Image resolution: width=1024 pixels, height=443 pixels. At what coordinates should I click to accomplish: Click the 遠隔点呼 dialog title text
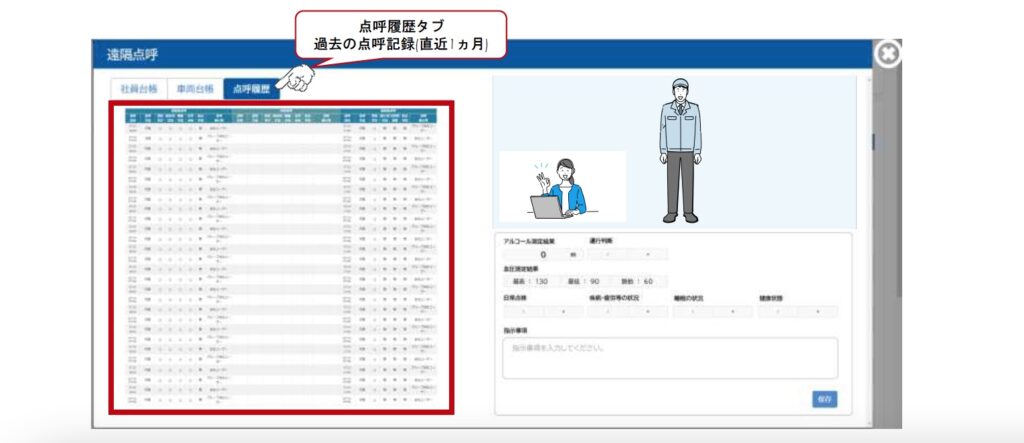(133, 55)
